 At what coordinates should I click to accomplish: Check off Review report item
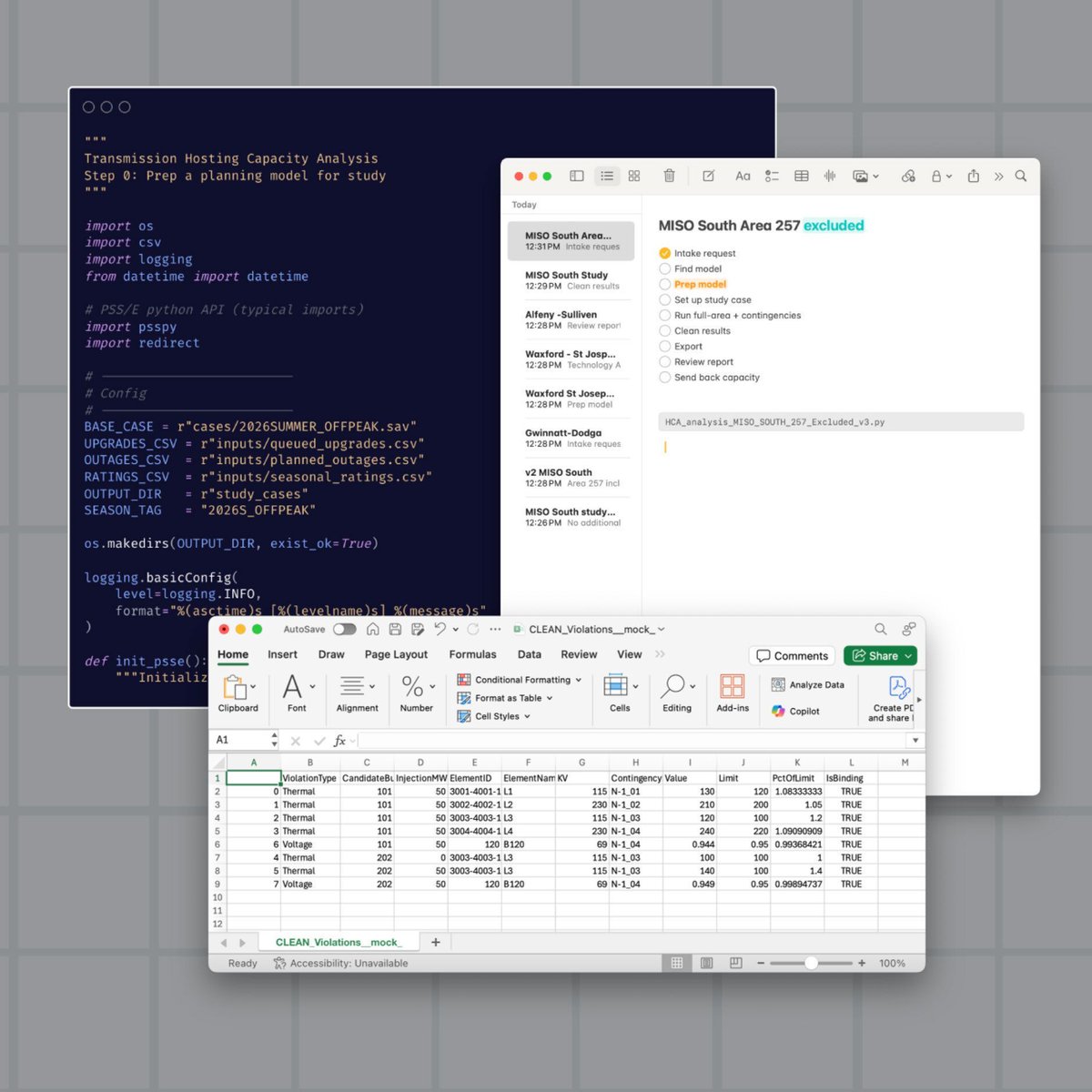(x=664, y=361)
